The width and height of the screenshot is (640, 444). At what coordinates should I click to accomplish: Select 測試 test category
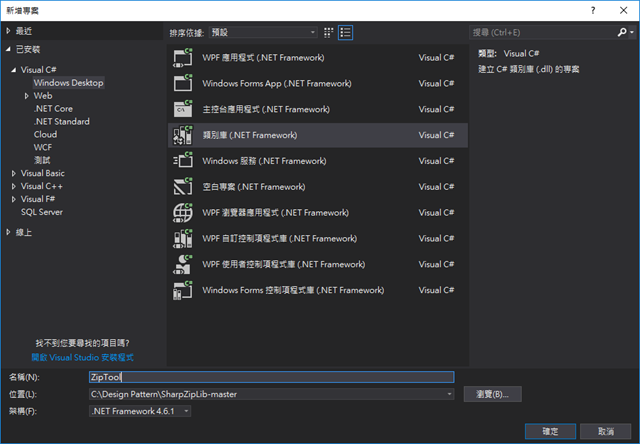[42, 160]
